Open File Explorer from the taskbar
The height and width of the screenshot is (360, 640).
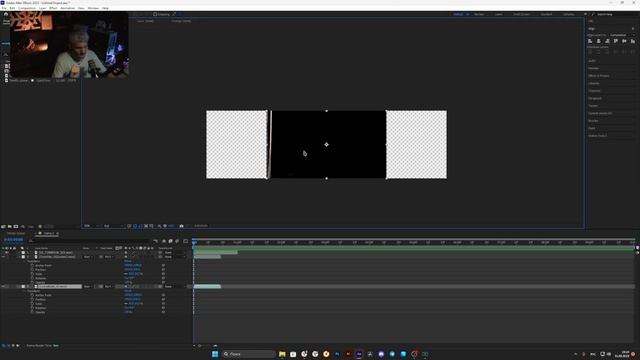point(282,354)
